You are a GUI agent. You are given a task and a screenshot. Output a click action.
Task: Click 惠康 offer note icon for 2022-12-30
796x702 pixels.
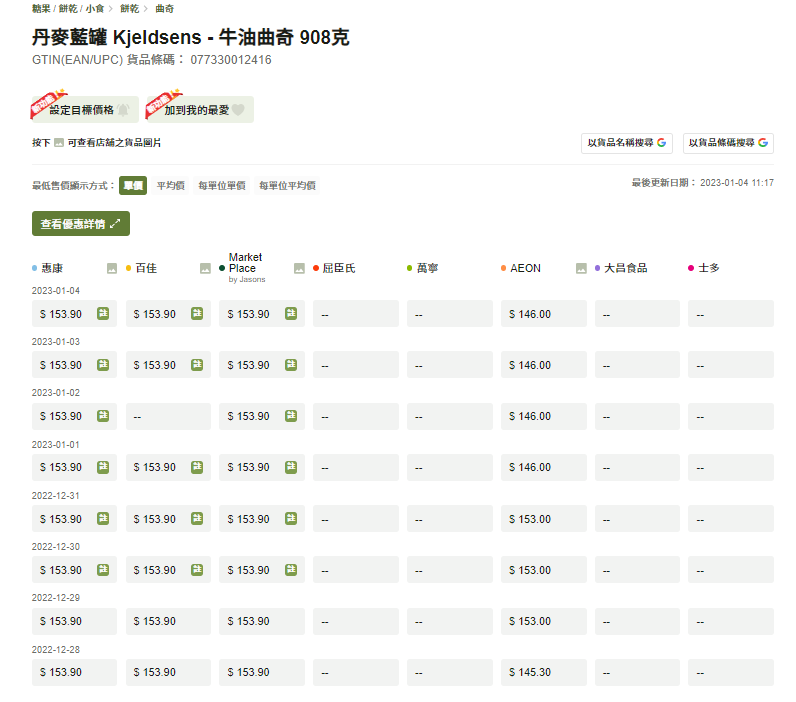coord(103,570)
